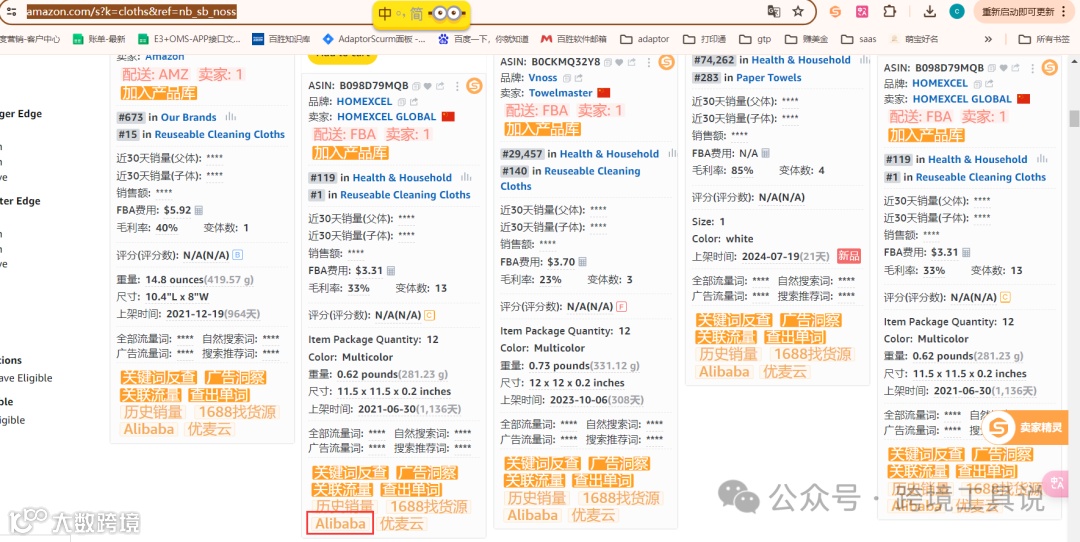Open the E3+OMS-APP接口文 bookmark
Screen dimensions: 1080x542
coord(189,39)
